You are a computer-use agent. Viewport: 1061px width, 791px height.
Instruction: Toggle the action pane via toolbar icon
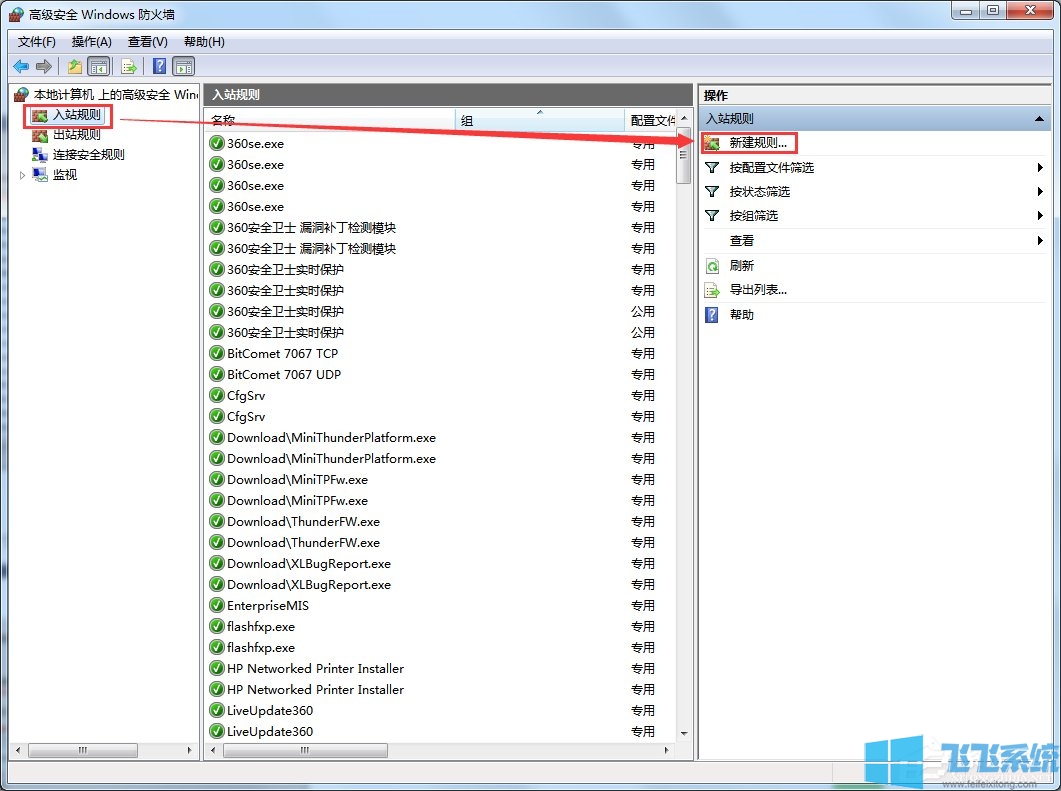click(x=184, y=66)
